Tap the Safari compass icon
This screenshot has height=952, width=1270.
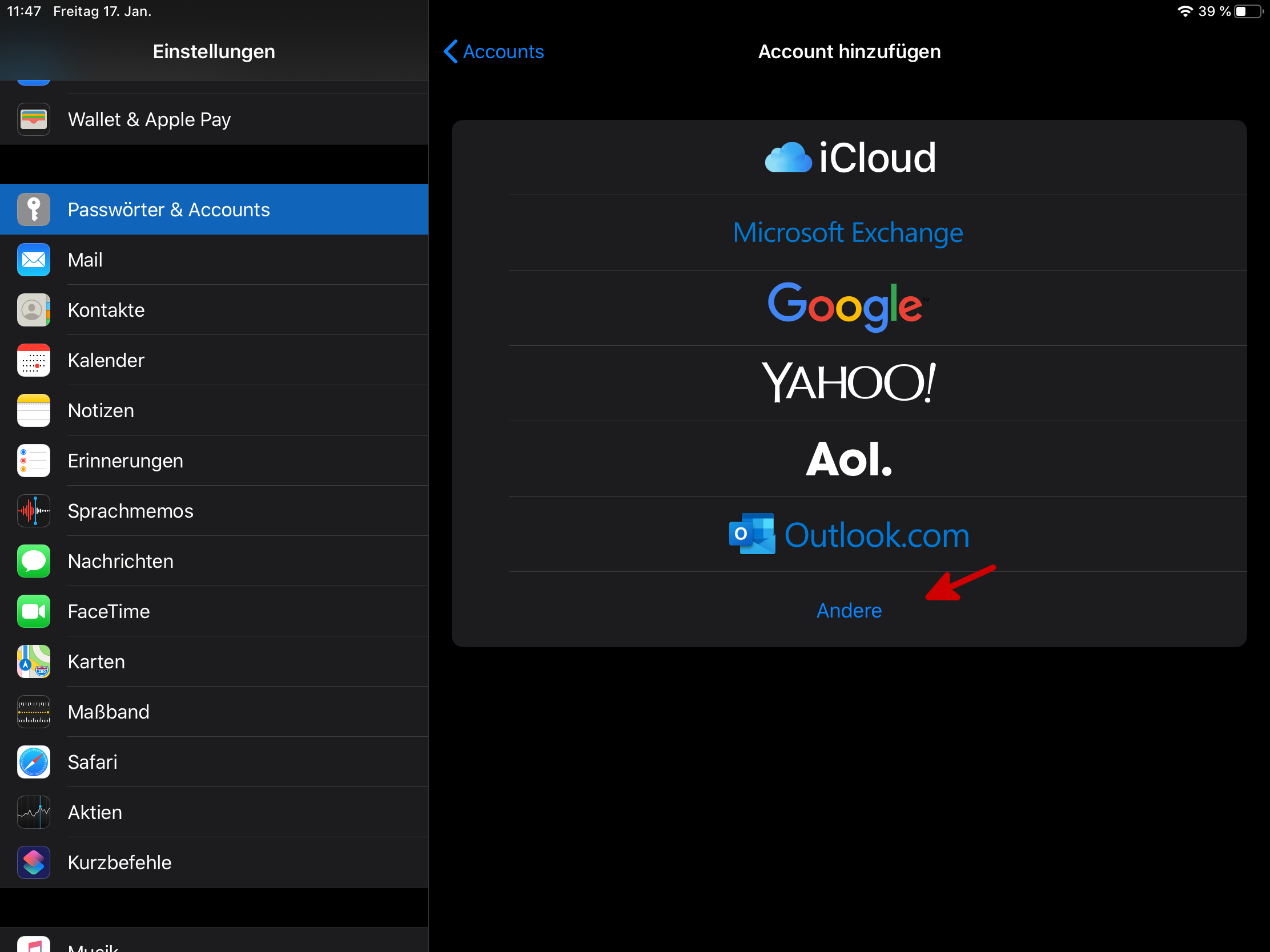(x=33, y=762)
